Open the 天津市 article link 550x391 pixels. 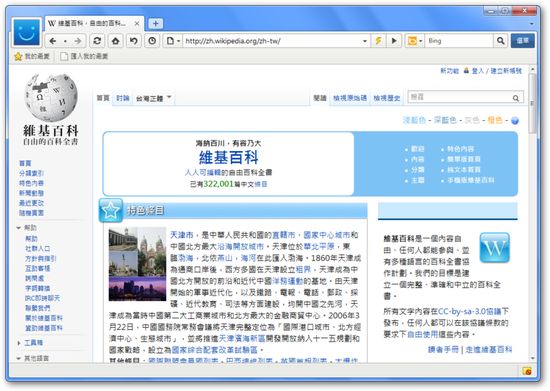(182, 235)
